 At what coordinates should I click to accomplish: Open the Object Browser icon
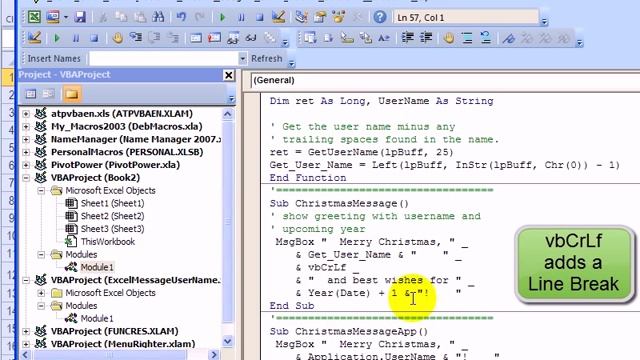point(338,17)
